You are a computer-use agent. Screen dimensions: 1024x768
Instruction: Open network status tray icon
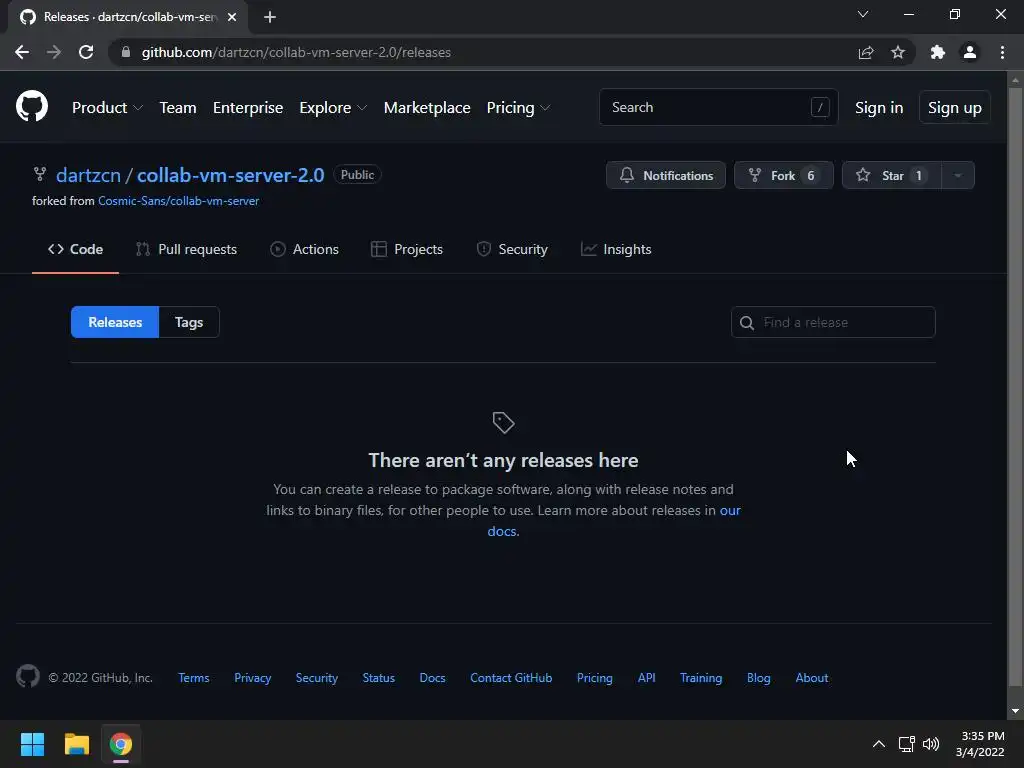pyautogui.click(x=906, y=744)
